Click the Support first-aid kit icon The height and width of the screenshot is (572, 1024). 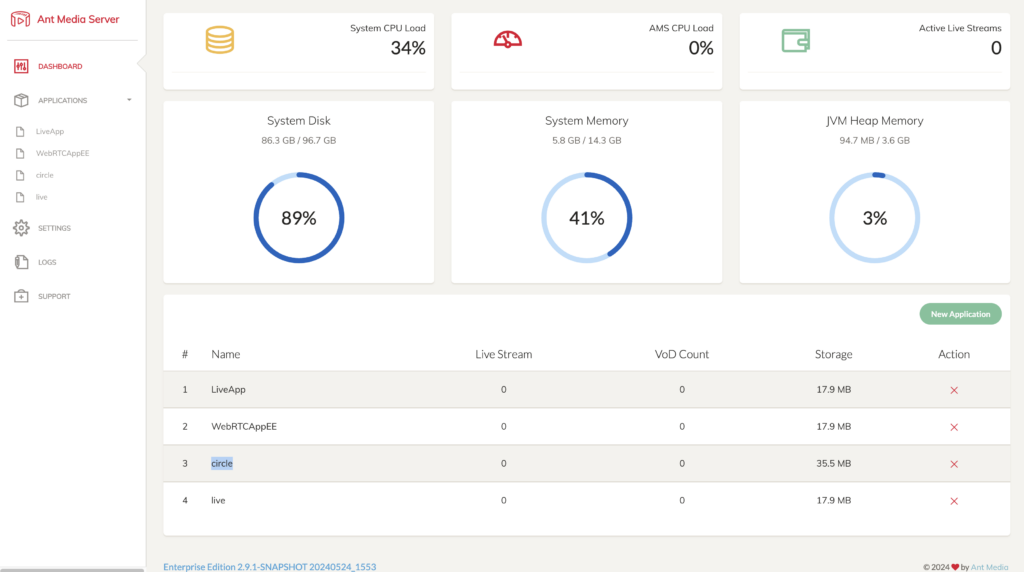pos(21,296)
